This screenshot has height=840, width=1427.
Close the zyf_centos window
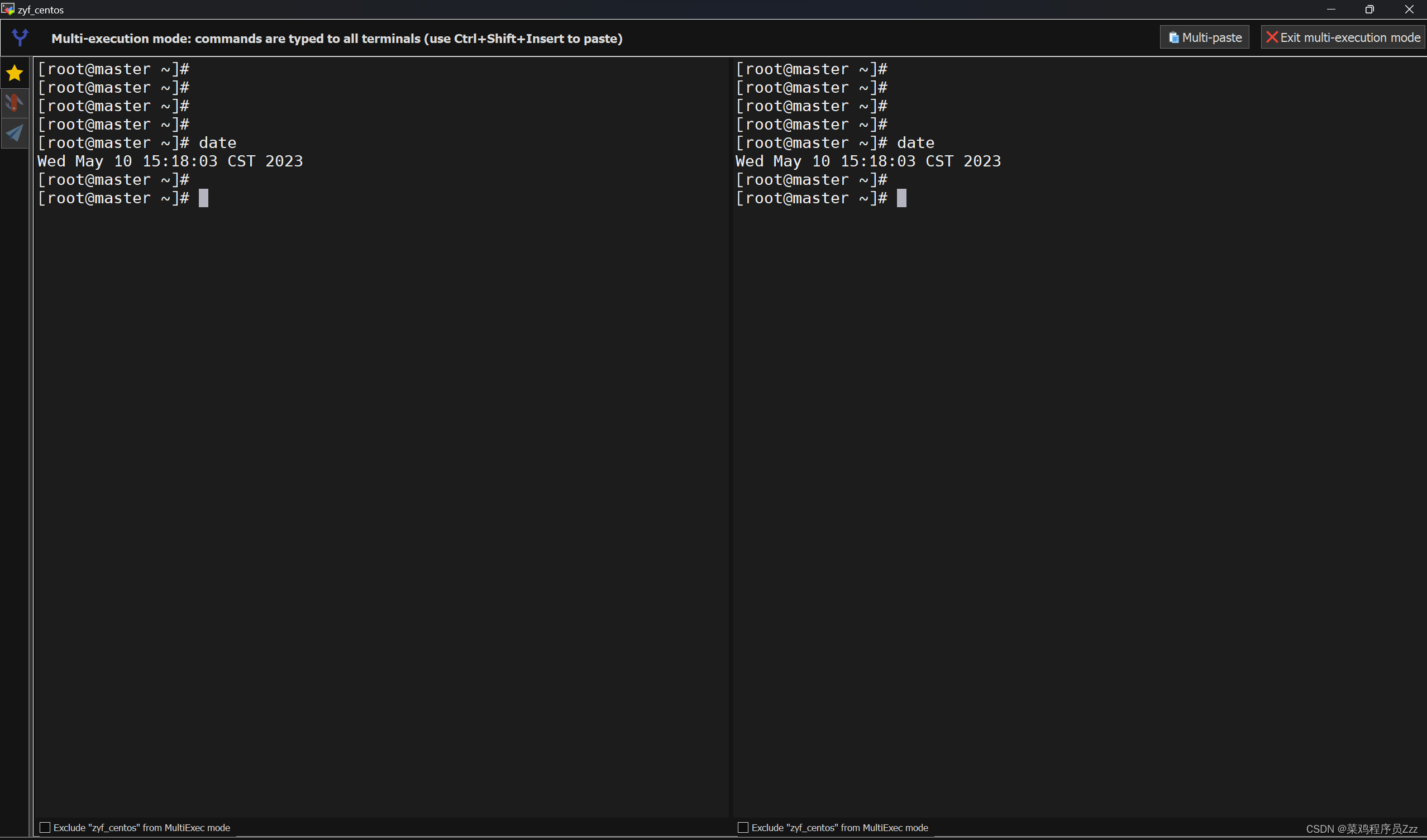click(x=1409, y=9)
